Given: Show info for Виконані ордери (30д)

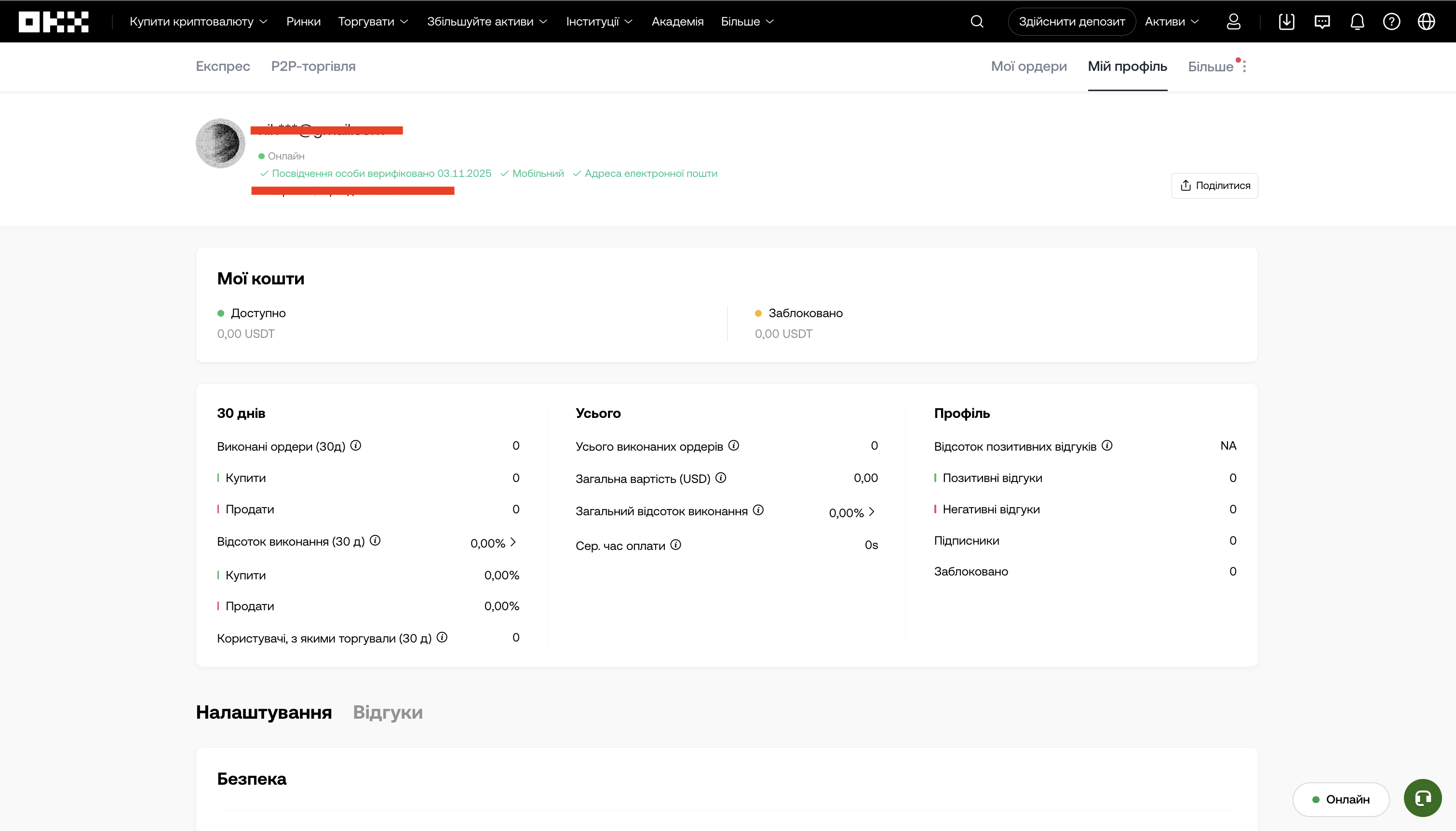Looking at the screenshot, I should [x=356, y=445].
